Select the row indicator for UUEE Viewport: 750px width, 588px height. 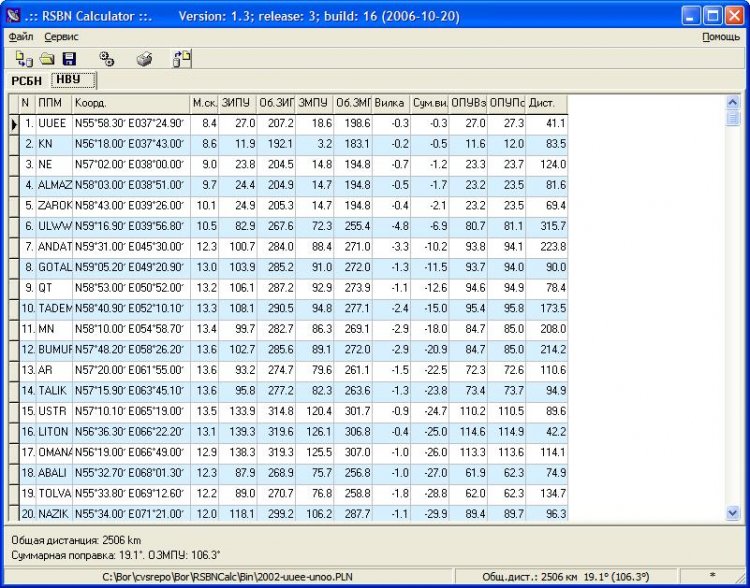tap(14, 124)
